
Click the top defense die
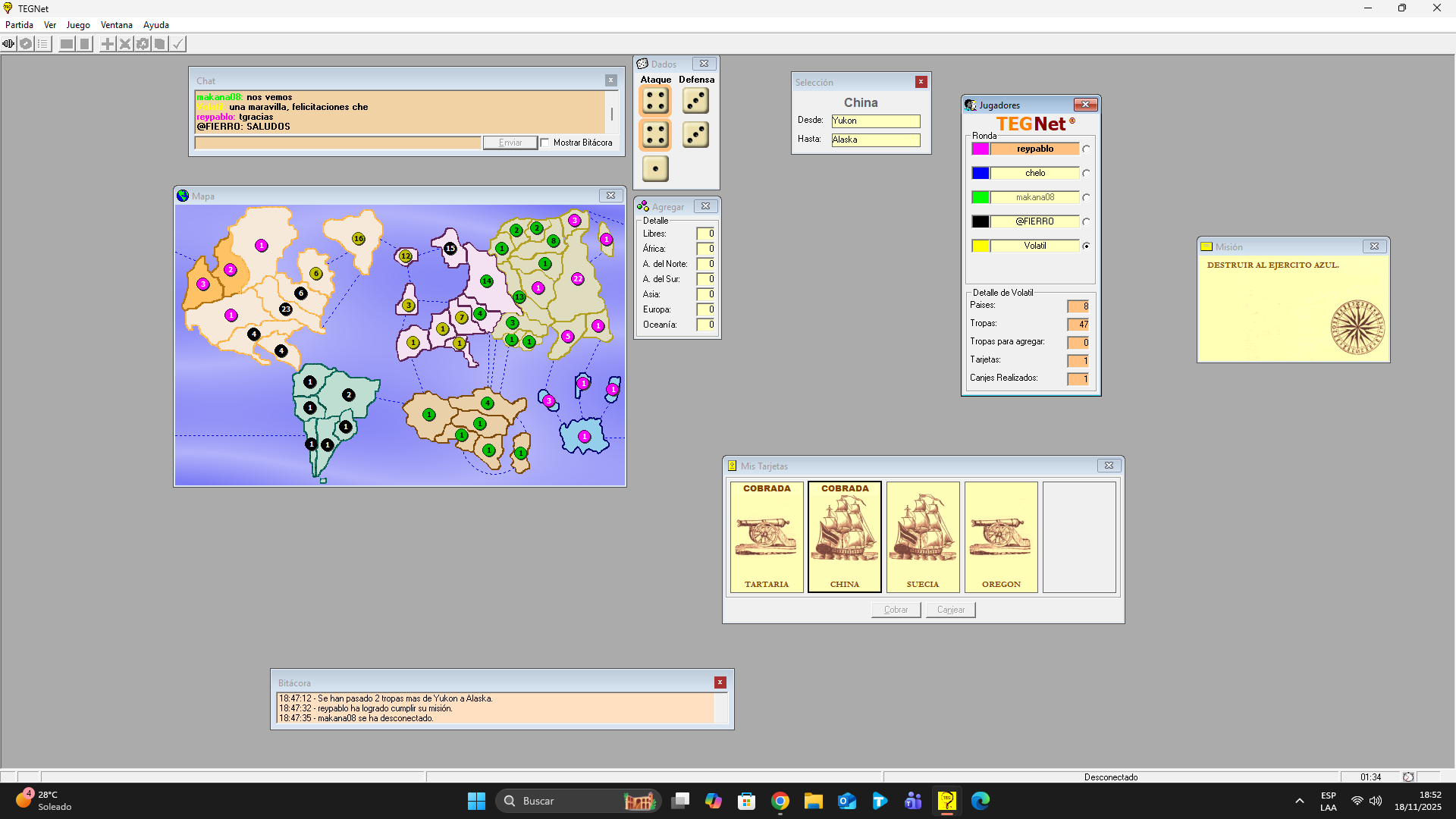[x=695, y=100]
